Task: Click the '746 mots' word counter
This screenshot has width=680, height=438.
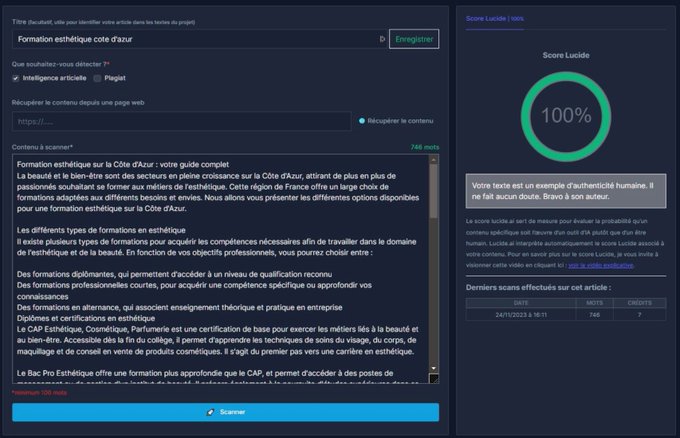Action: 425,147
